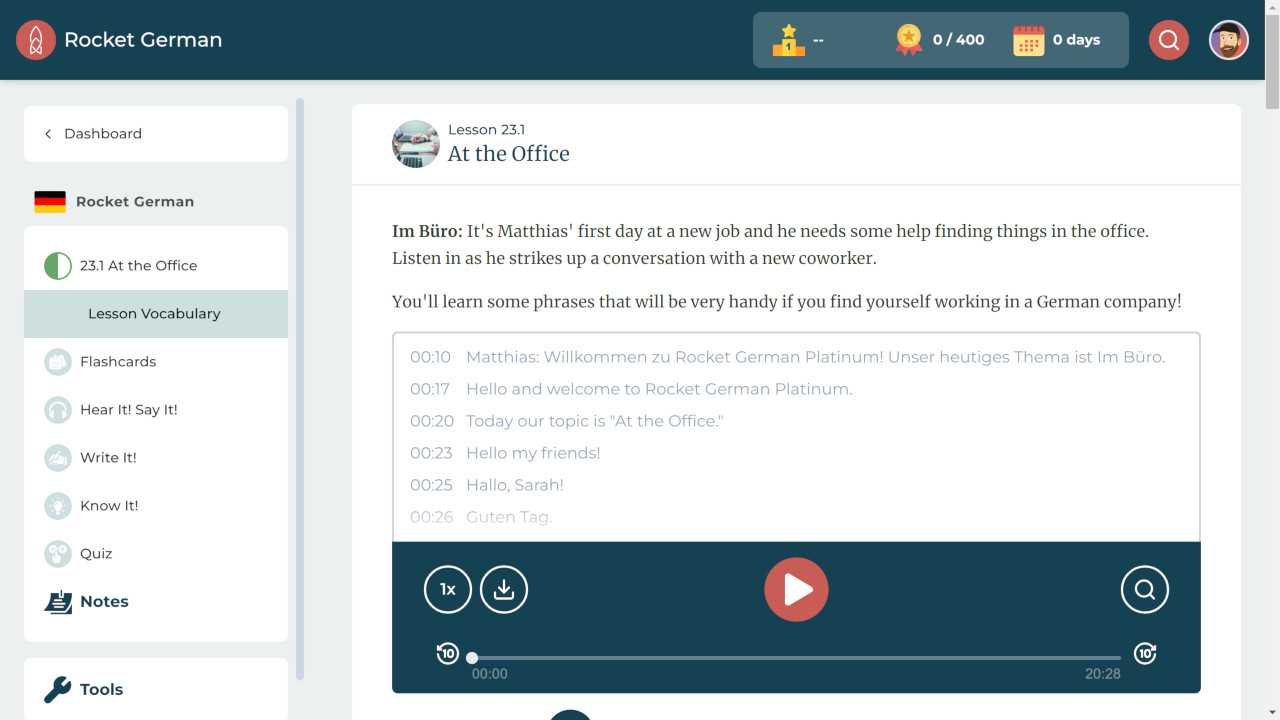Change playback speed from 1x
Viewport: 1280px width, 720px height.
pos(448,589)
